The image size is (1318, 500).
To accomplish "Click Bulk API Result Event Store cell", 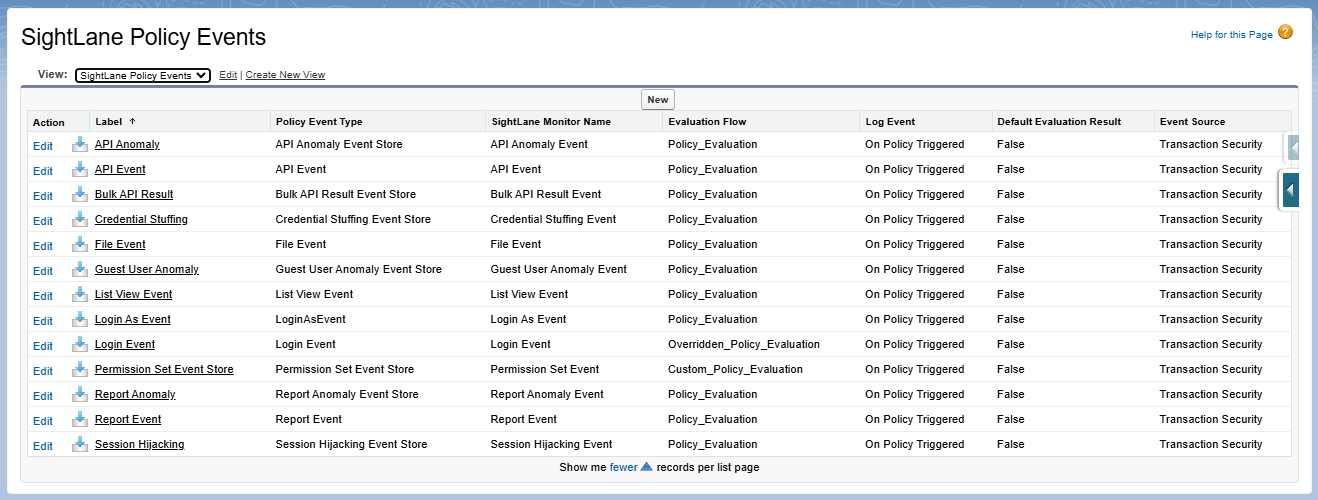I will click(x=346, y=194).
